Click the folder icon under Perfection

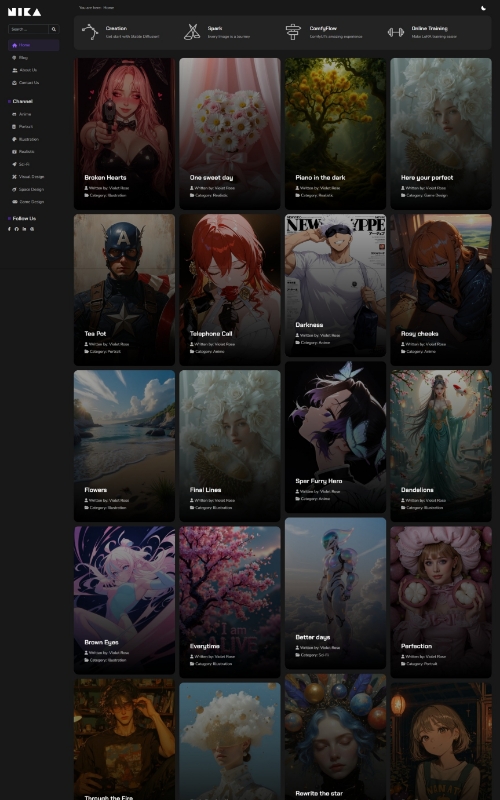point(403,664)
